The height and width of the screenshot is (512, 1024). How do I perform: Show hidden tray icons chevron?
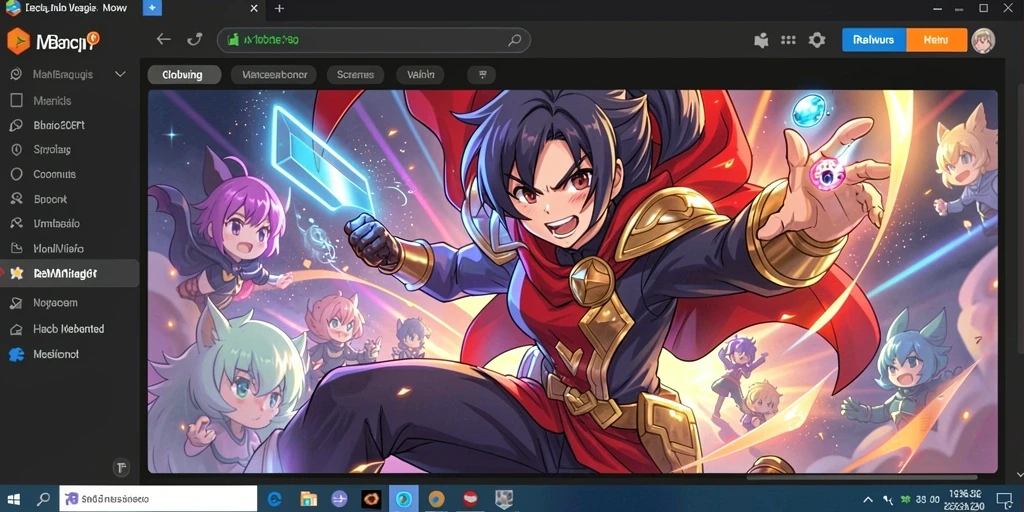(x=868, y=500)
